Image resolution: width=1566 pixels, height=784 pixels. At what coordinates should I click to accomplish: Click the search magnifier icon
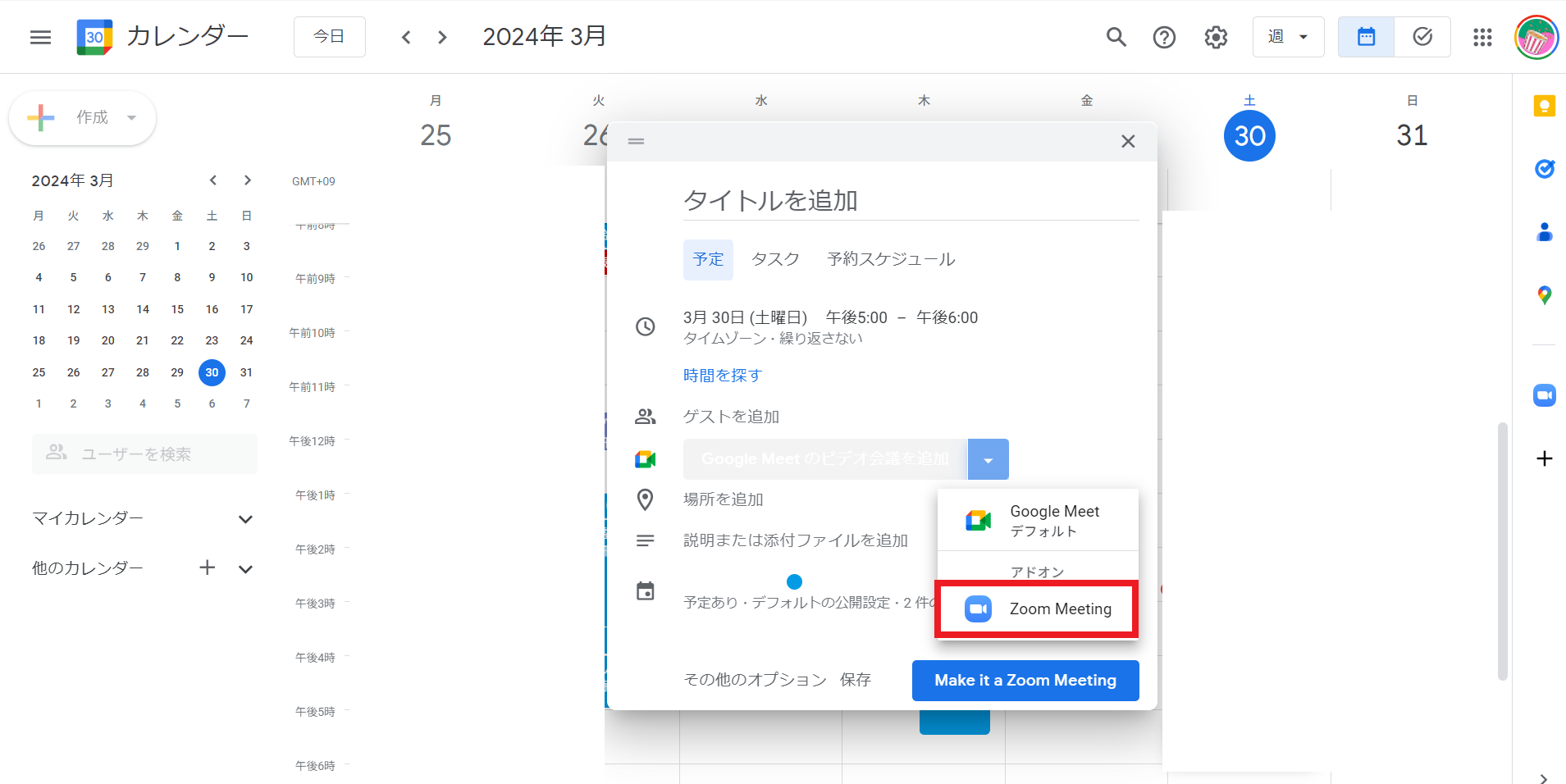[x=1116, y=37]
